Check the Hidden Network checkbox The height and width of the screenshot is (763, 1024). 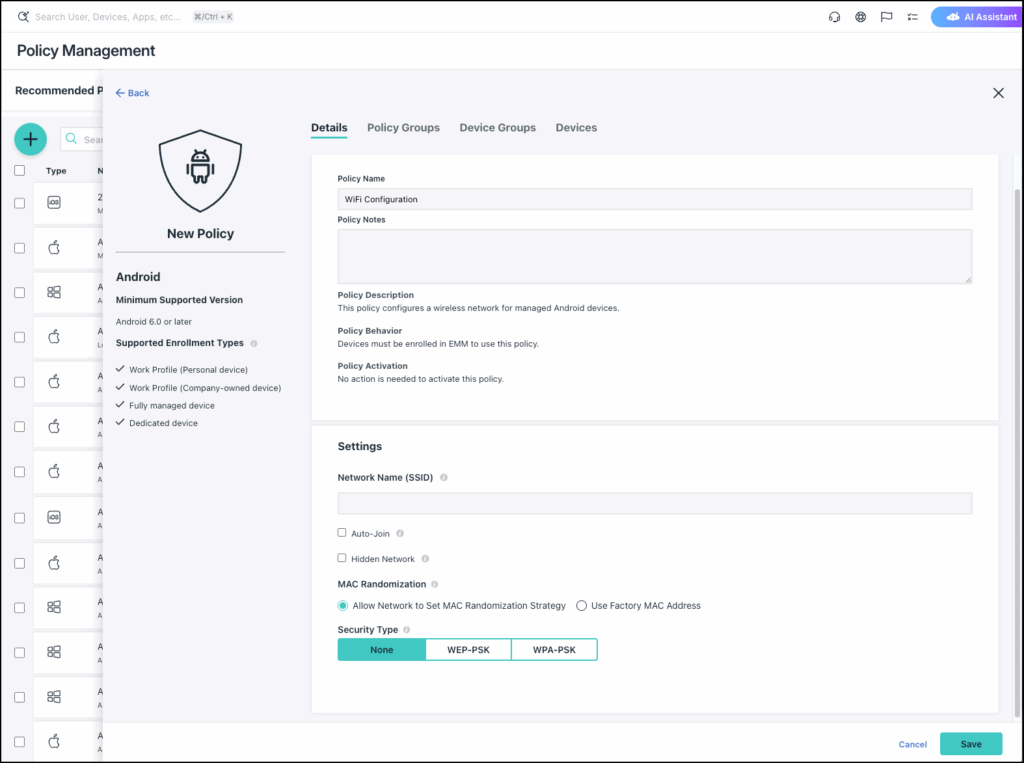342,558
